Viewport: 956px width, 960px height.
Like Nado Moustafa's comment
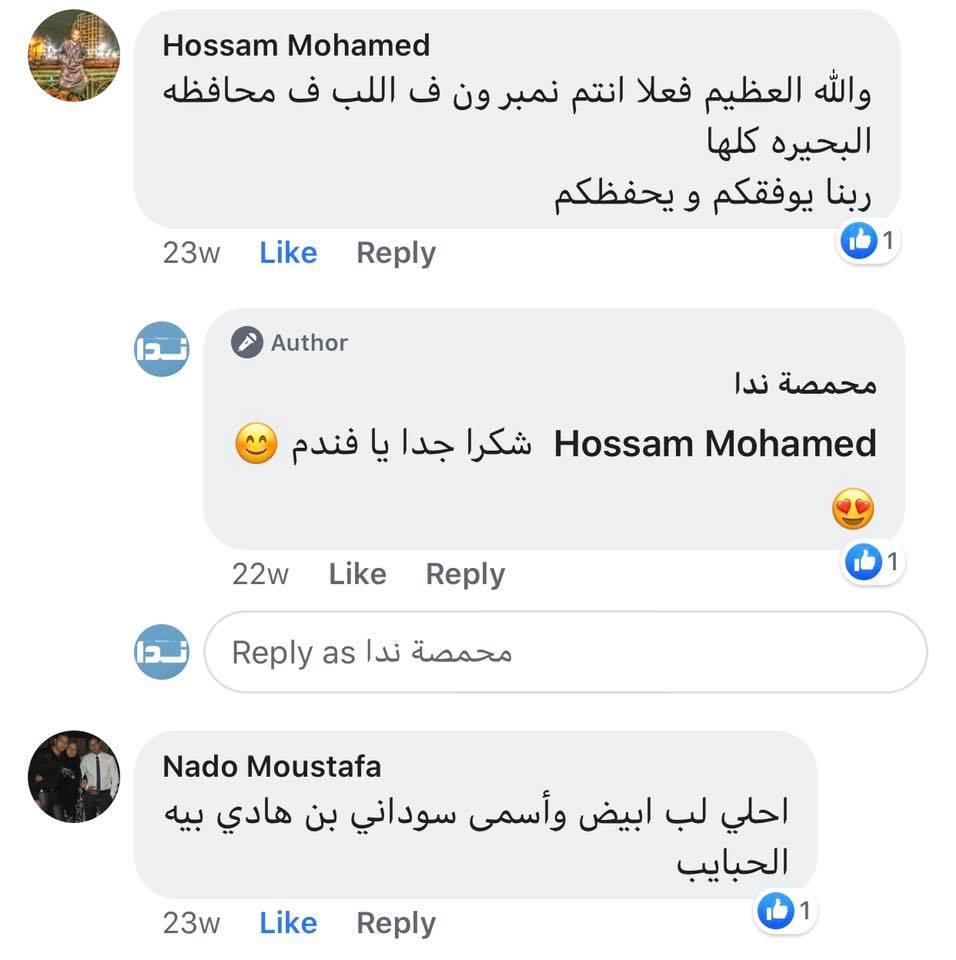pos(288,923)
